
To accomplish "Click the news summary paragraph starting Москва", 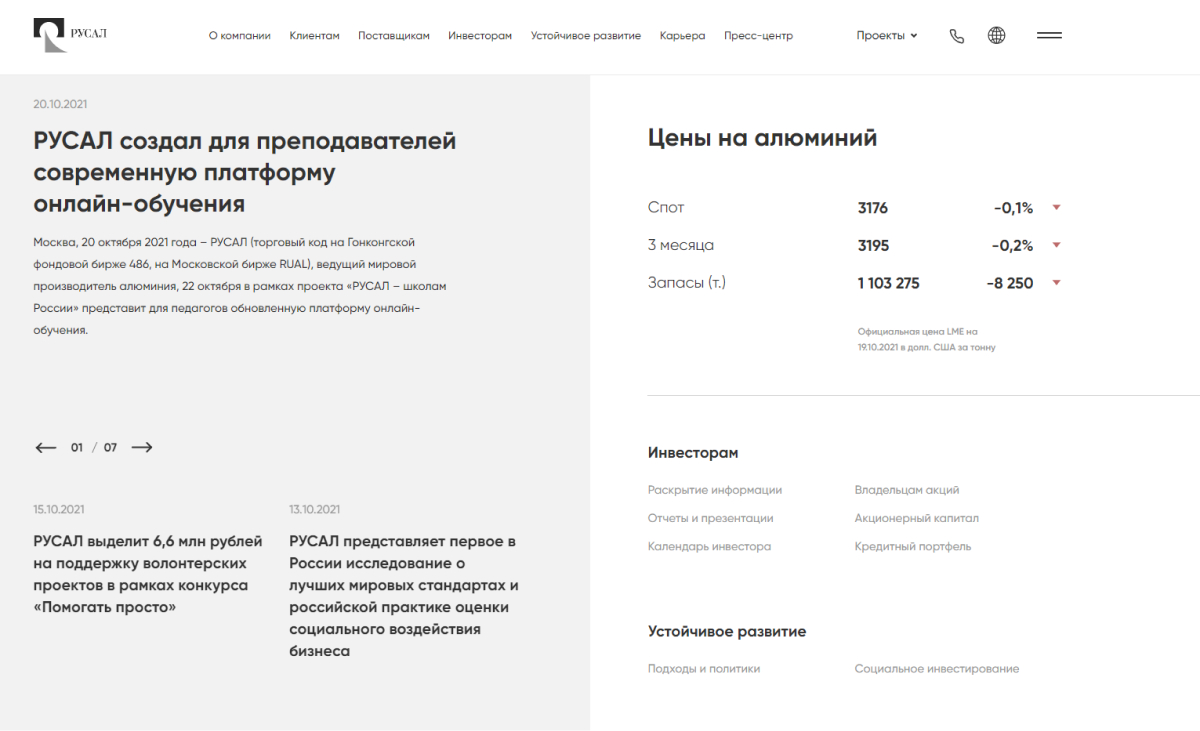I will tap(240, 286).
